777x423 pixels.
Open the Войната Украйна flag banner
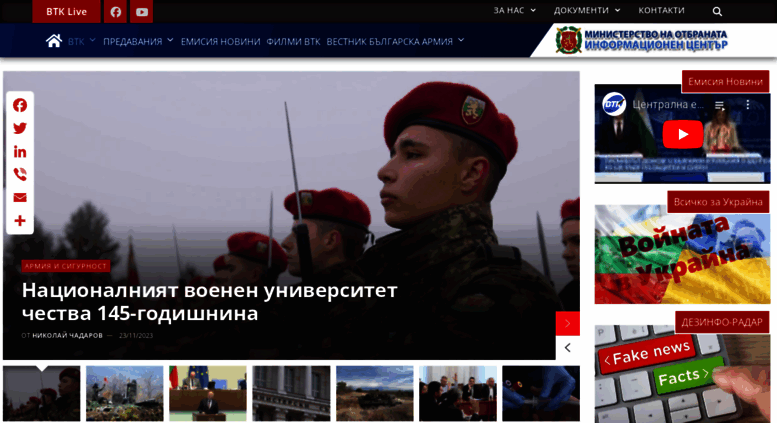(682, 254)
